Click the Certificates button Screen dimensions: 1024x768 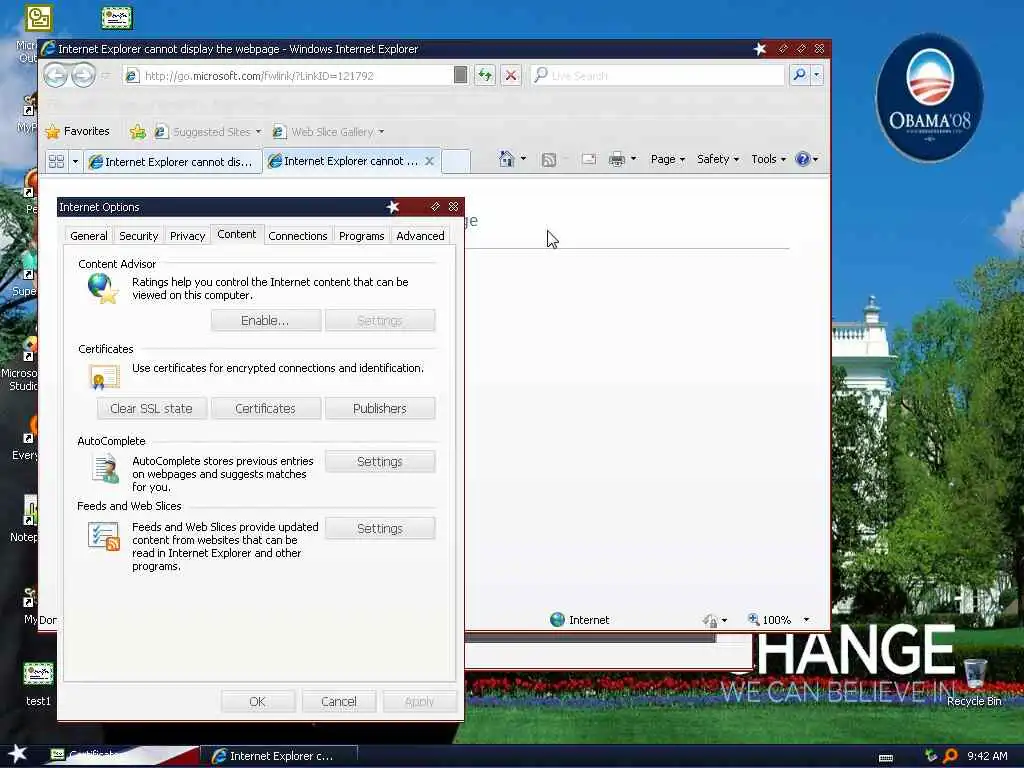coord(265,409)
